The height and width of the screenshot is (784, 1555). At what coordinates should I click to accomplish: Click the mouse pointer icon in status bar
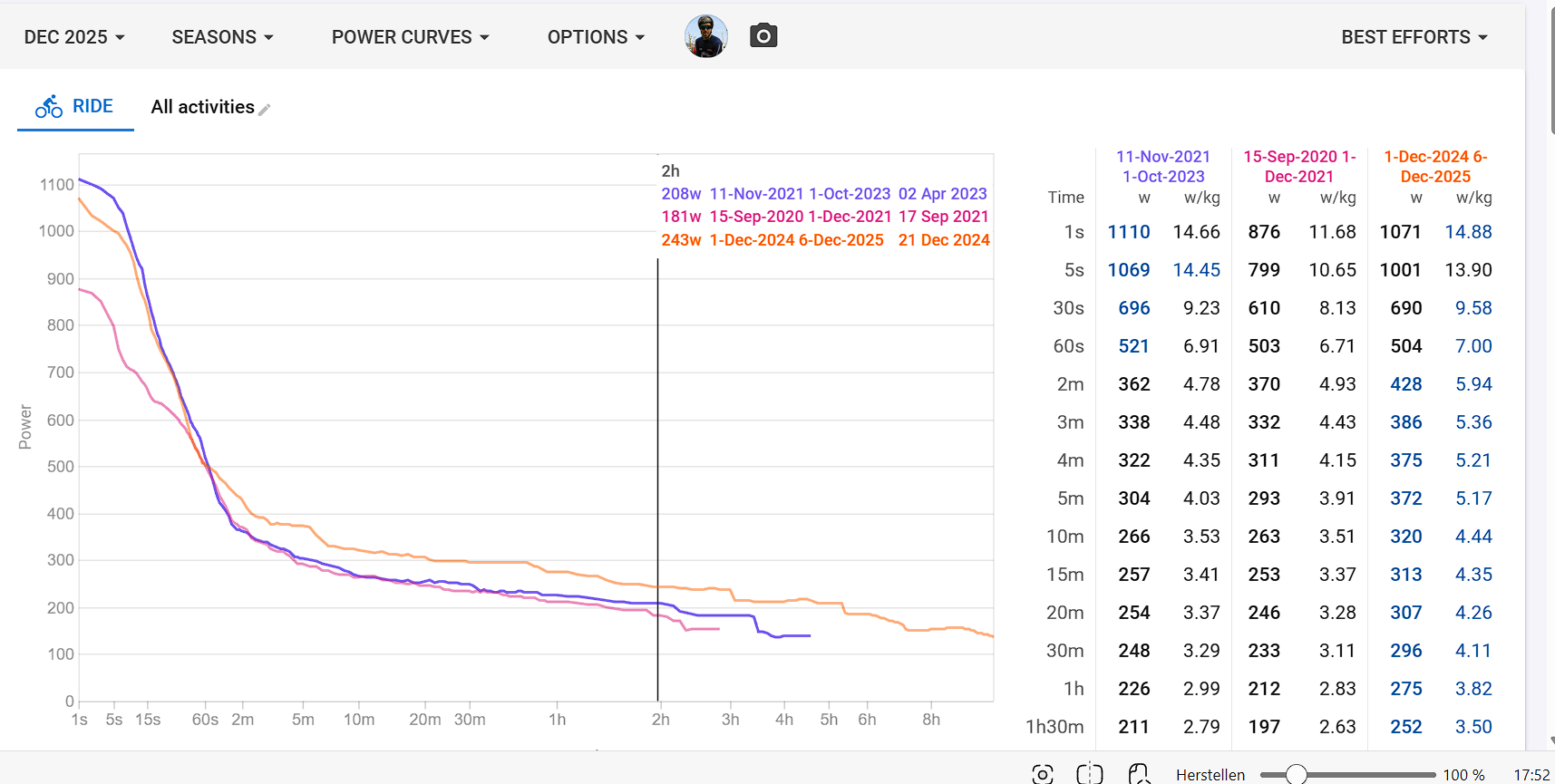pos(1139,774)
